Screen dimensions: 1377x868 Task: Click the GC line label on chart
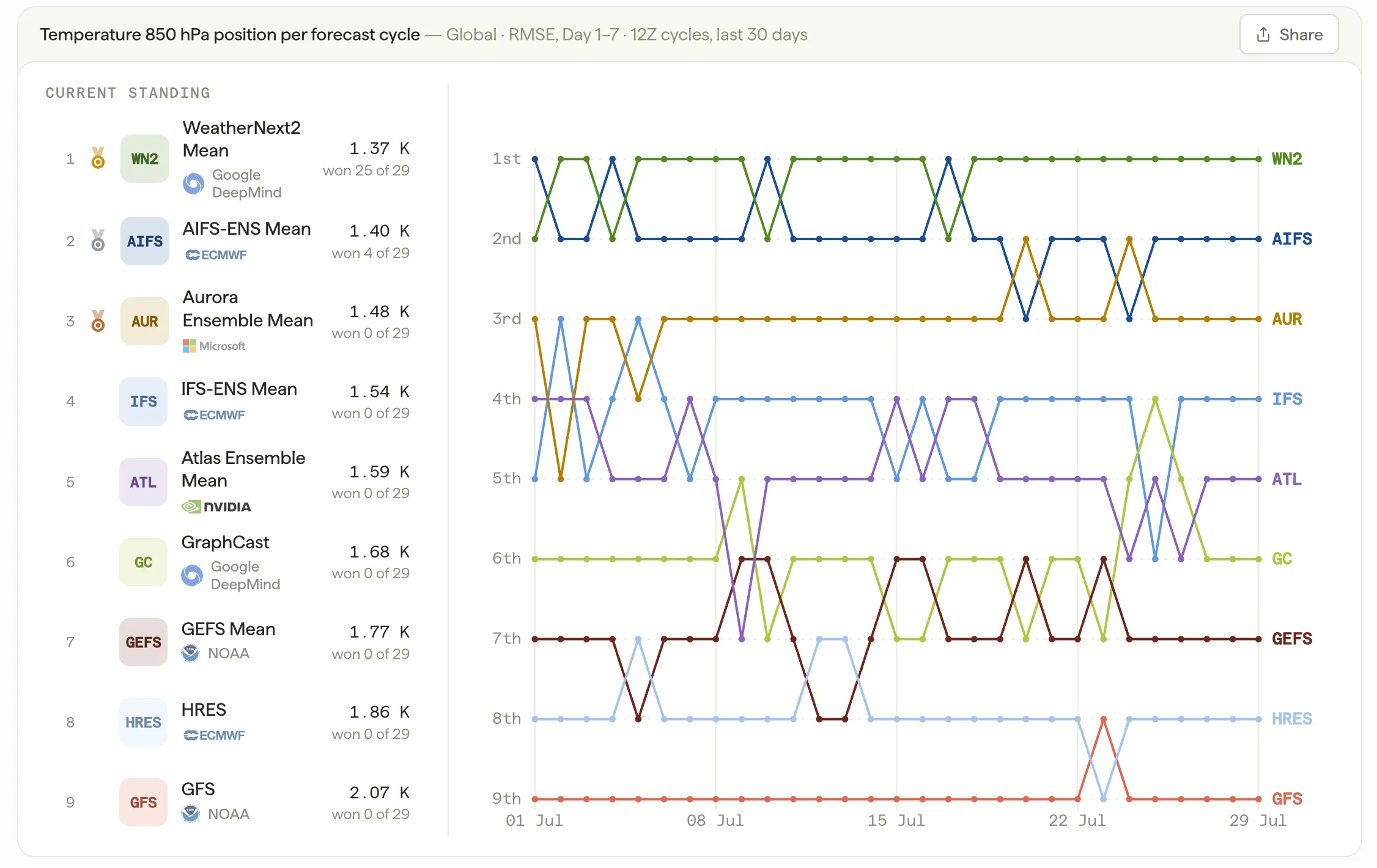tap(1282, 559)
